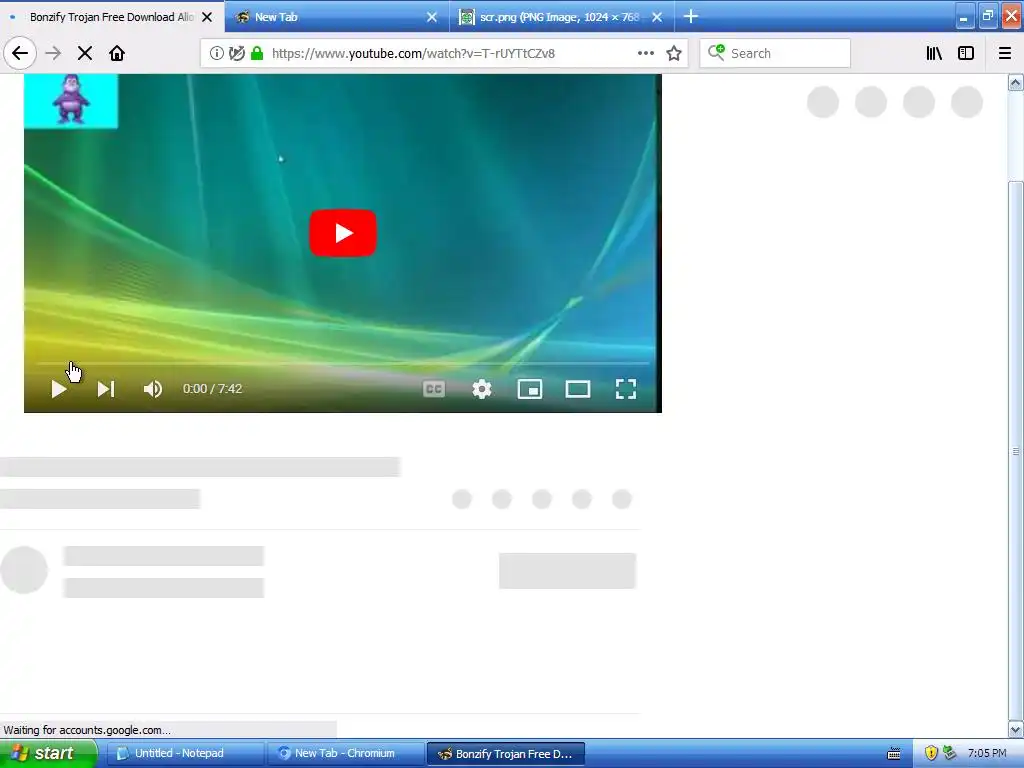Screen dimensions: 1024x768
Task: Click the vertical scrollbar thumb
Action: tap(1016, 451)
